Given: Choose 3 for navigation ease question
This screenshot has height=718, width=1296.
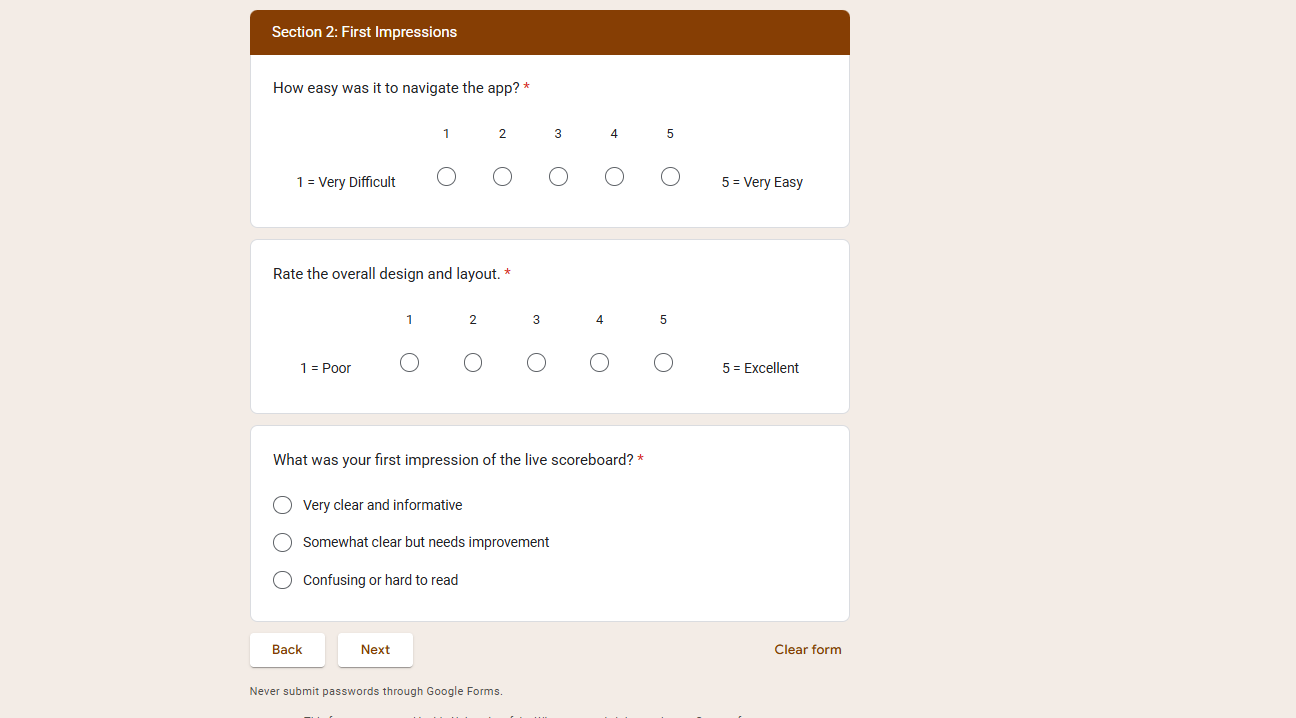Looking at the screenshot, I should [558, 177].
